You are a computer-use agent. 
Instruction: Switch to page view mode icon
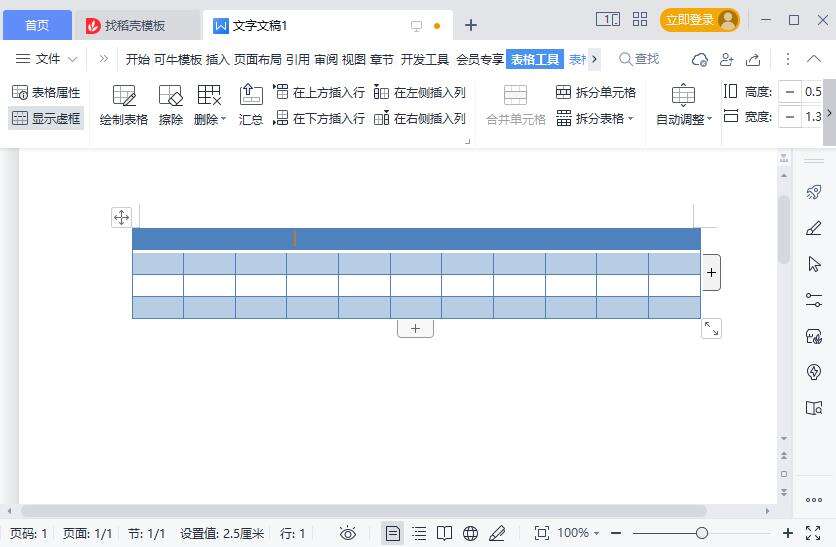[393, 533]
